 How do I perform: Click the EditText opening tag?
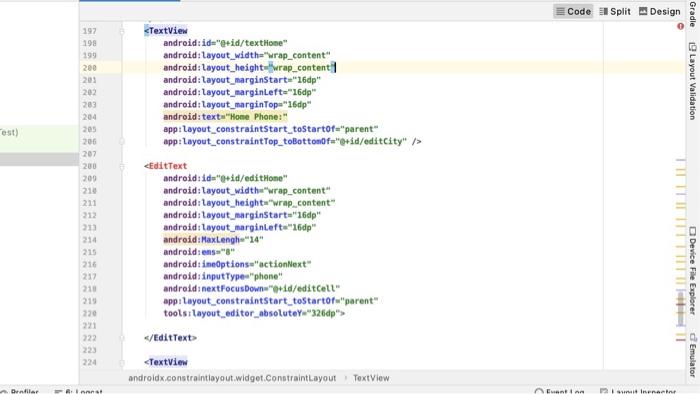[166, 166]
